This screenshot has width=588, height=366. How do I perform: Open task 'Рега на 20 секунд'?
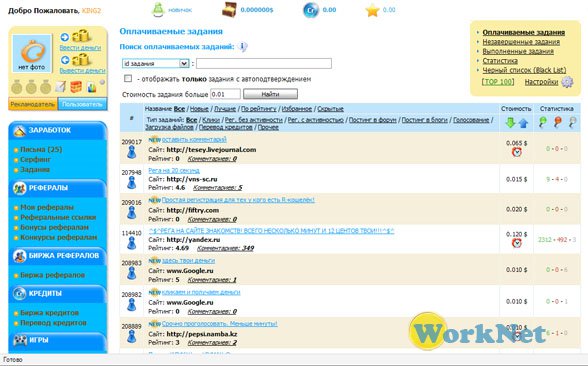coord(174,170)
